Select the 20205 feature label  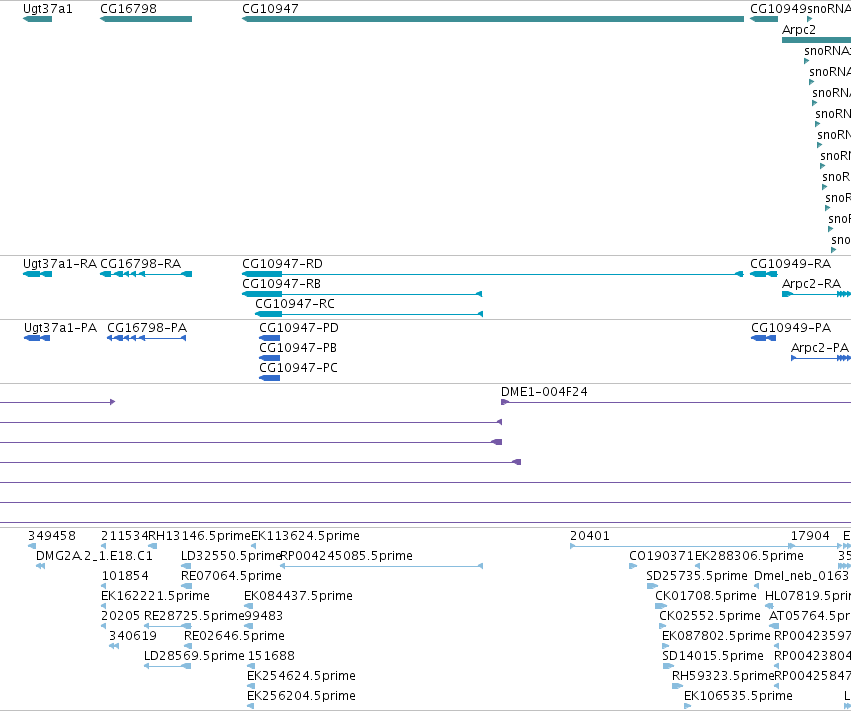tap(120, 616)
